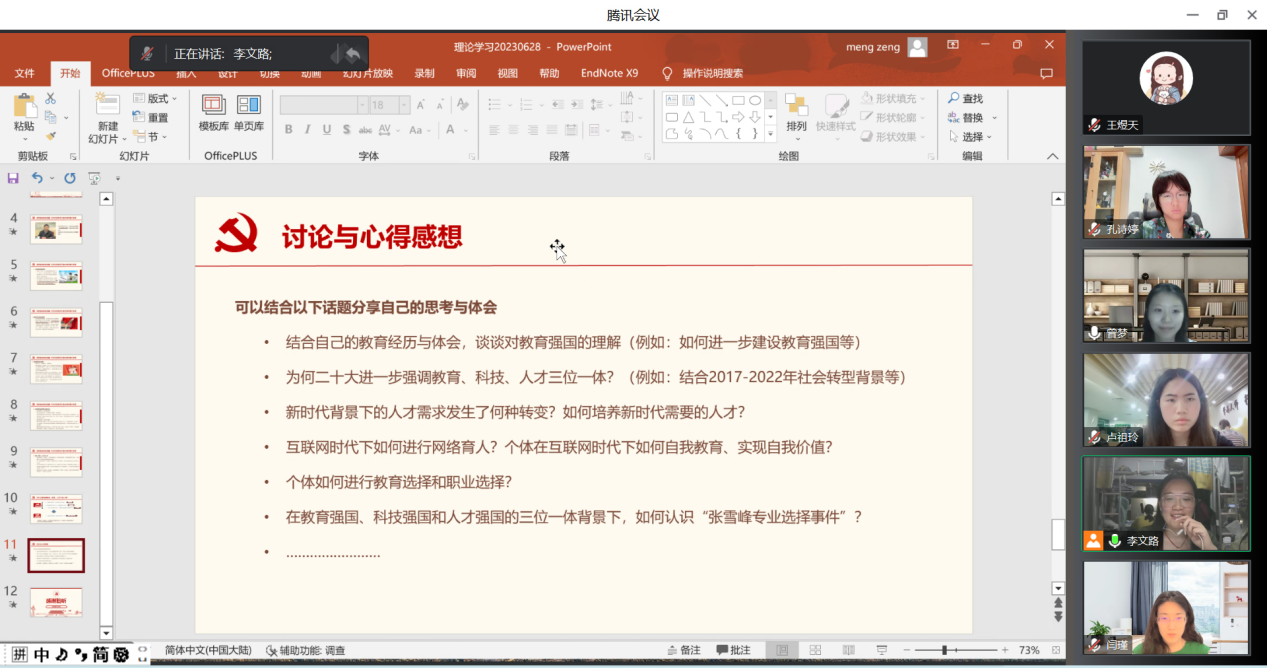Click the Undo arrow icon

[37, 178]
